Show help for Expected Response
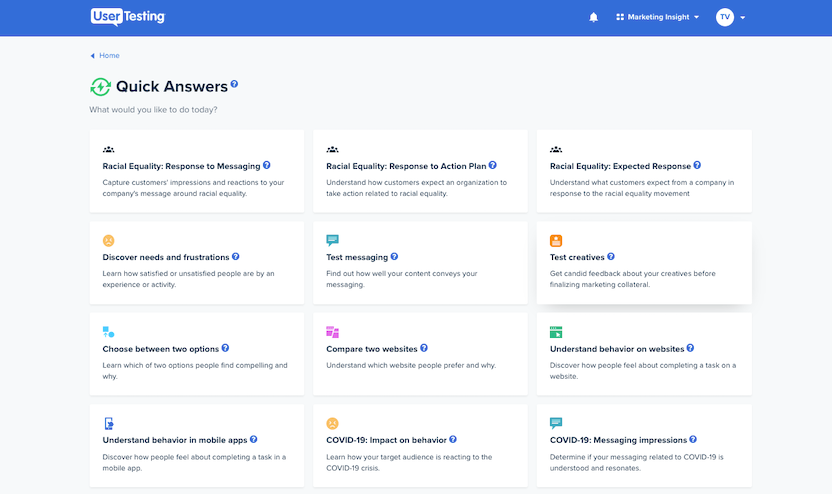The height and width of the screenshot is (494, 832). pos(697,165)
